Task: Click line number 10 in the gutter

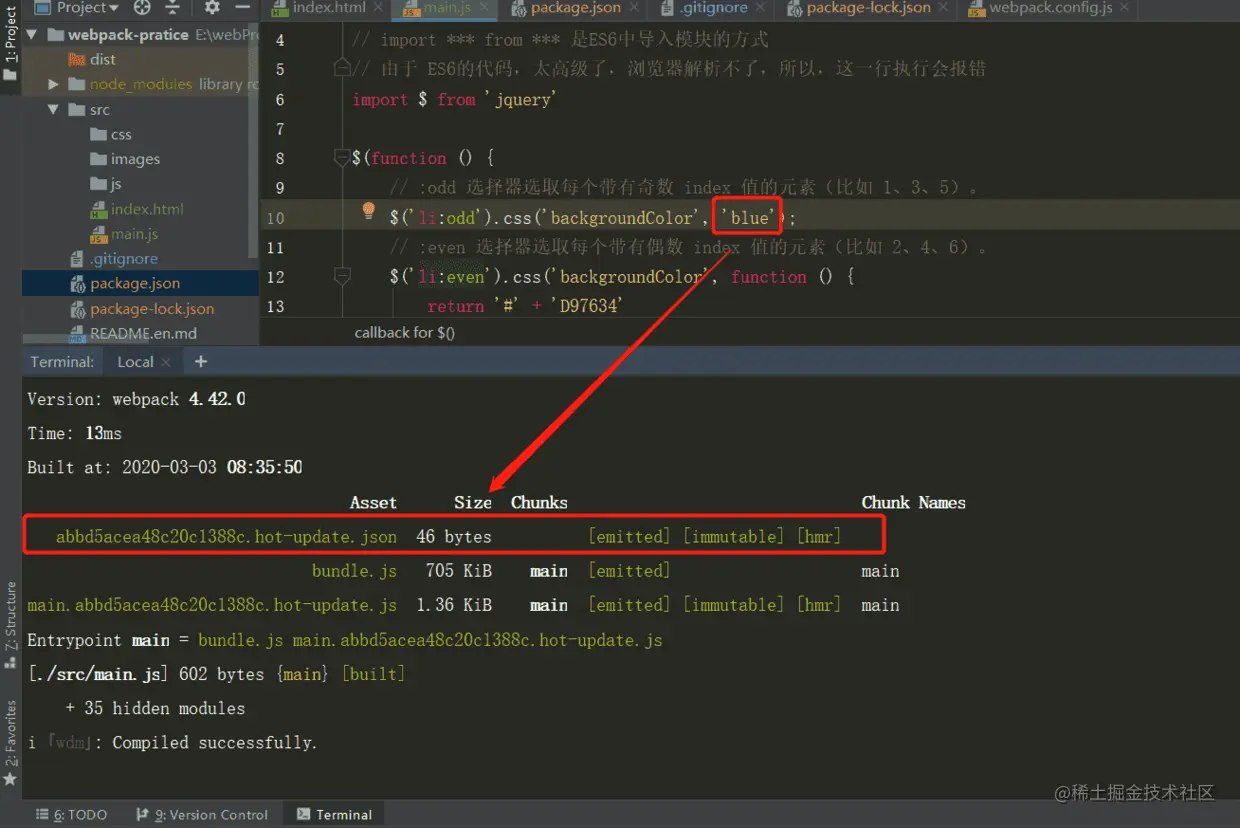Action: [275, 218]
